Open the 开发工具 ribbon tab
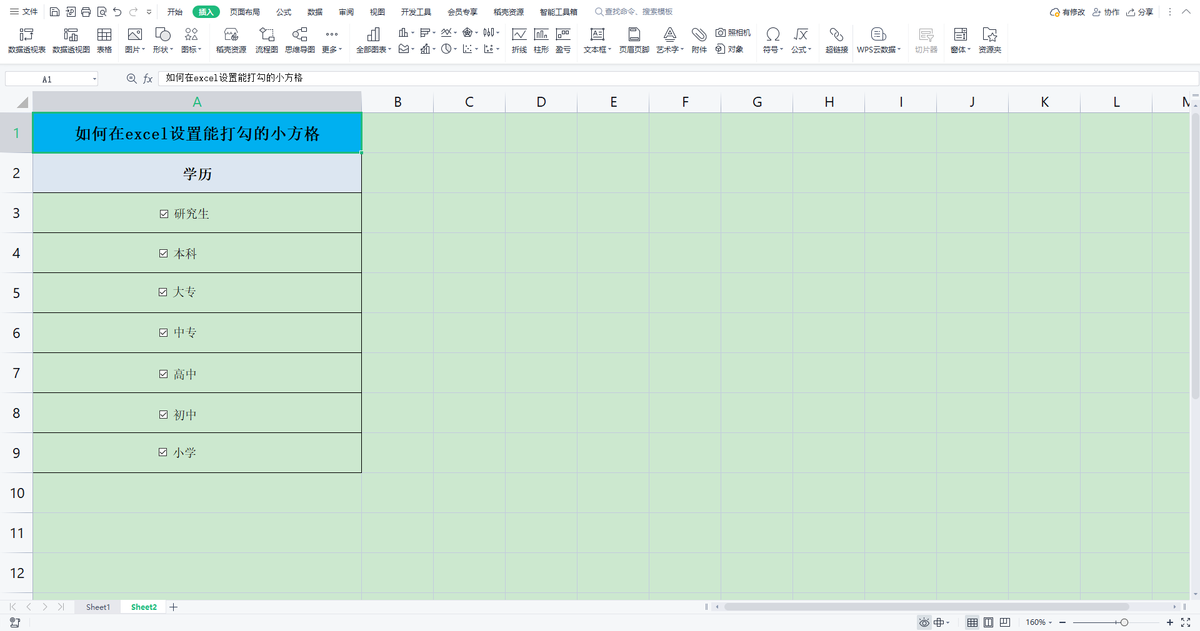1200x631 pixels. pyautogui.click(x=416, y=12)
